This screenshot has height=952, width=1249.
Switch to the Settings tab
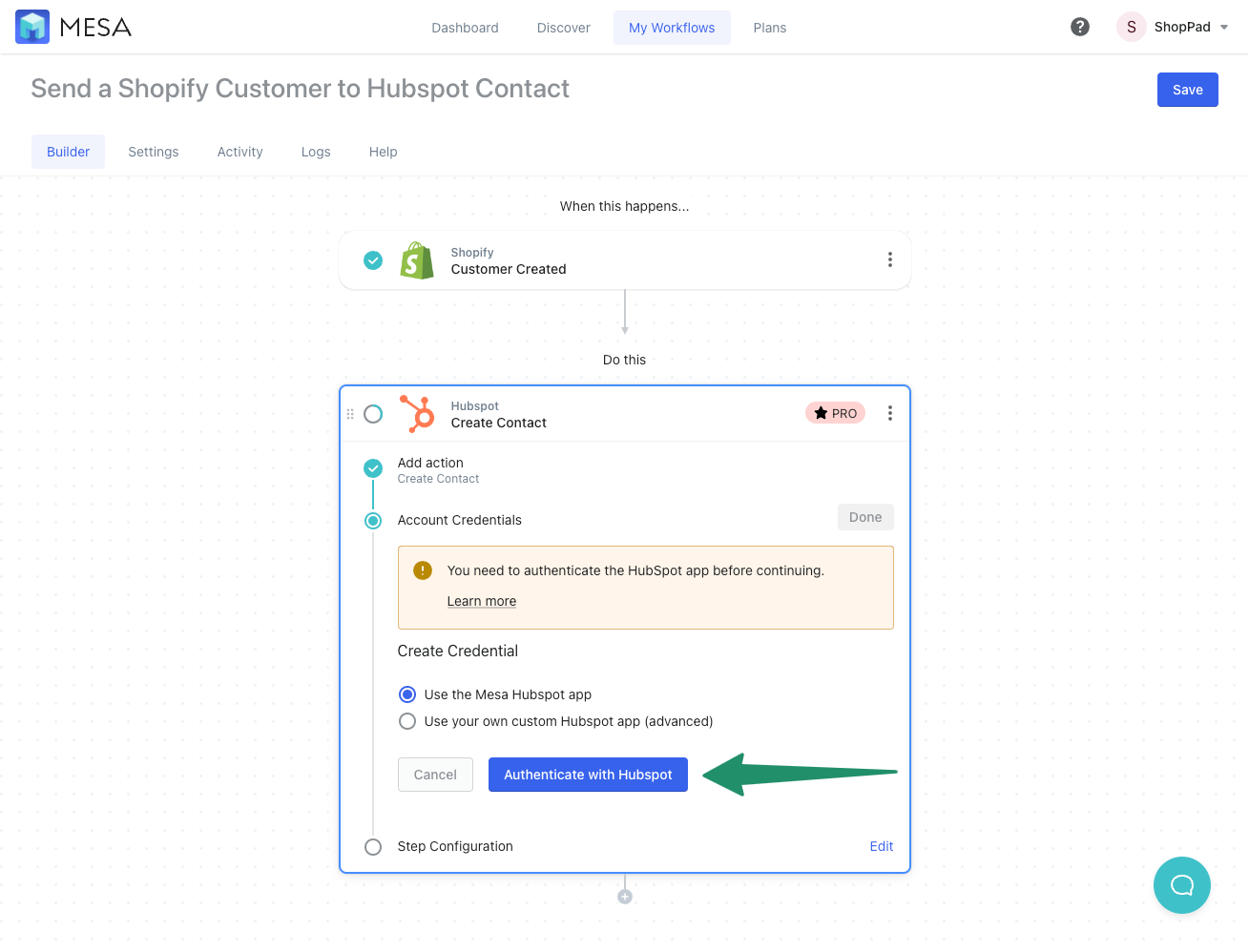point(154,152)
